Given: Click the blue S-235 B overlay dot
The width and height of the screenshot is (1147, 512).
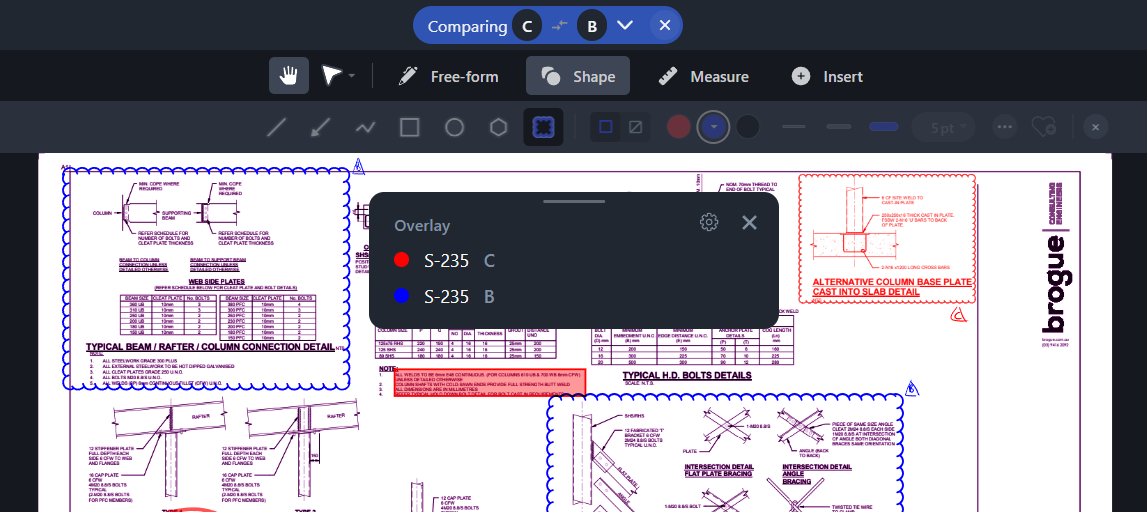Looking at the screenshot, I should (401, 296).
